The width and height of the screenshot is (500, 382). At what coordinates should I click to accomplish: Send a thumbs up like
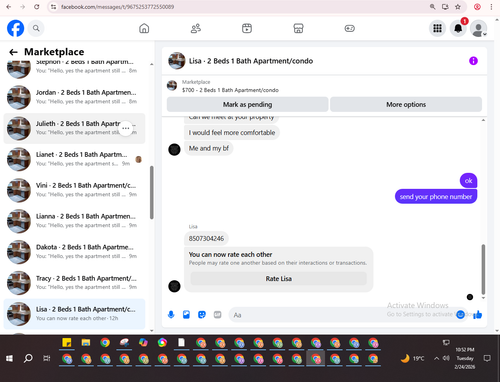pos(478,314)
